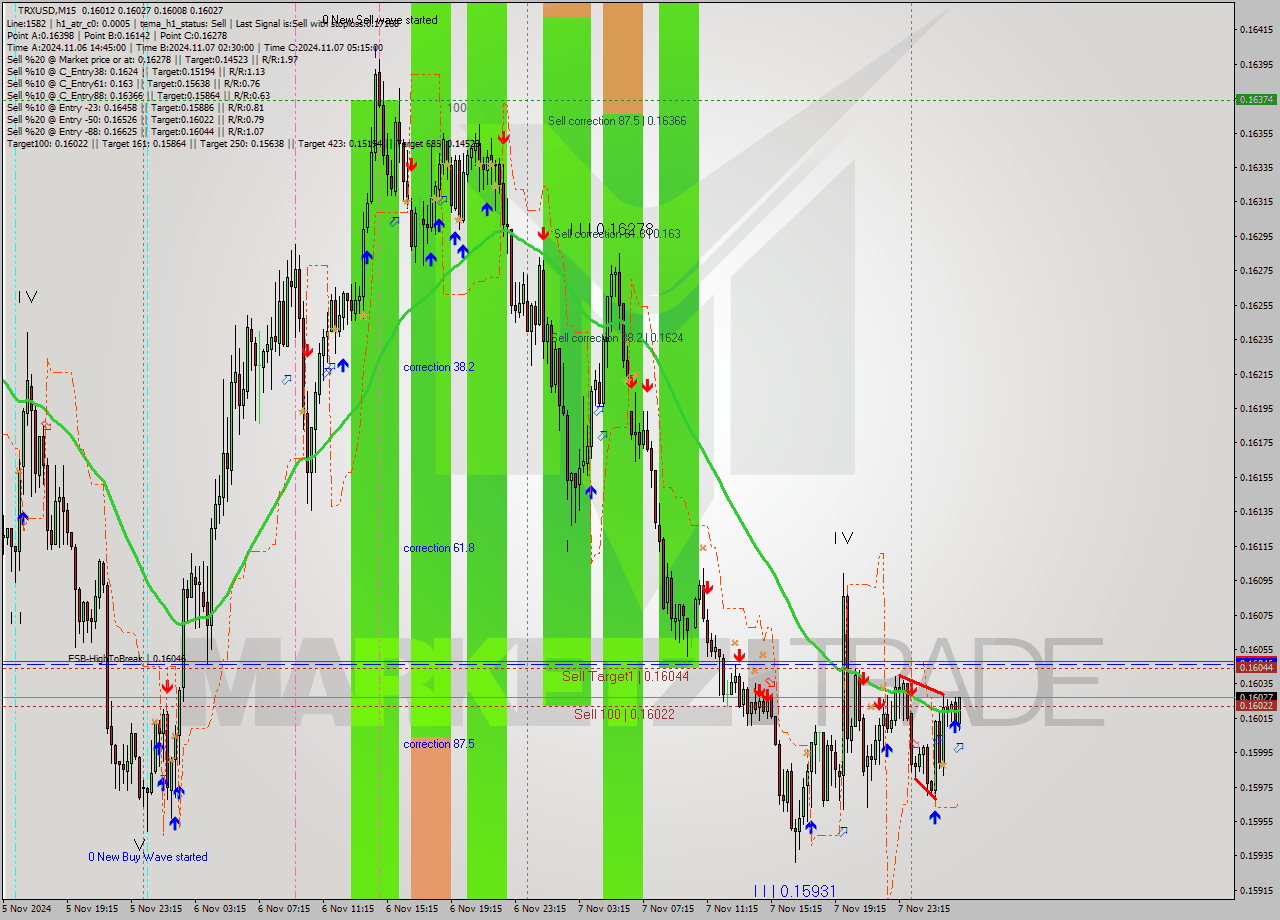
Task: Click the 6 Nov 11:15 time label
Action: point(347,909)
